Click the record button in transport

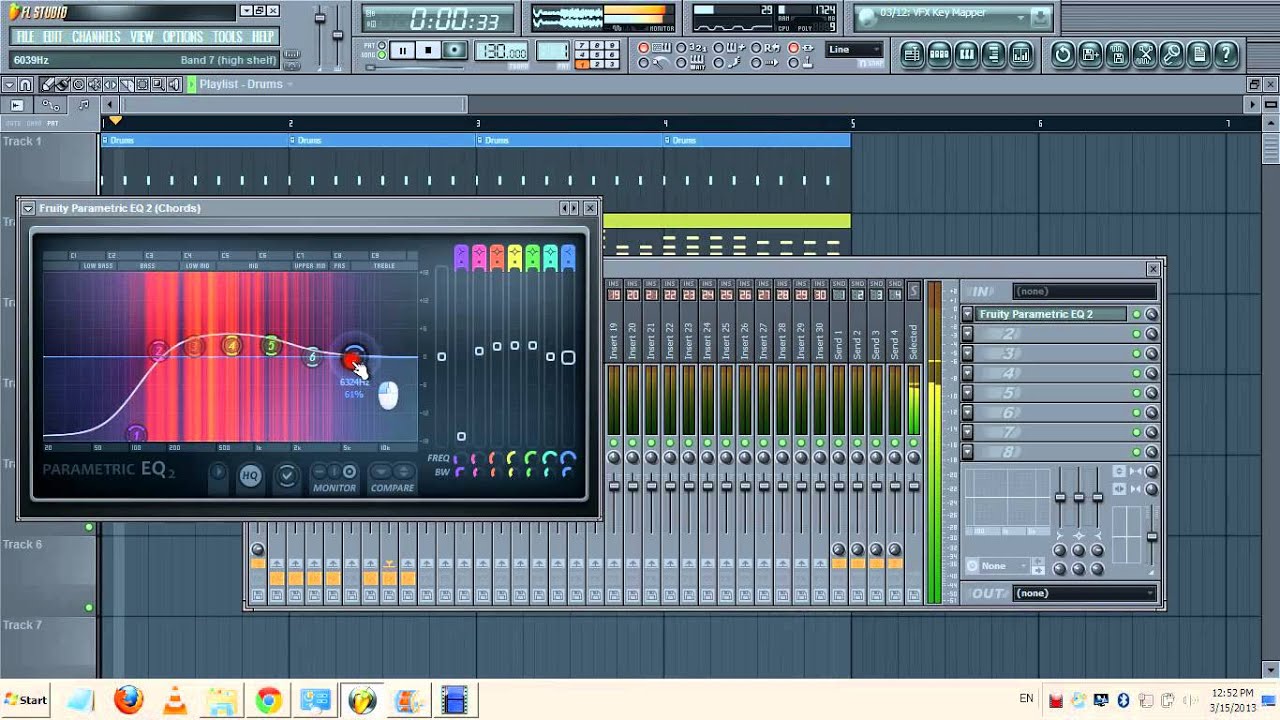pos(454,50)
